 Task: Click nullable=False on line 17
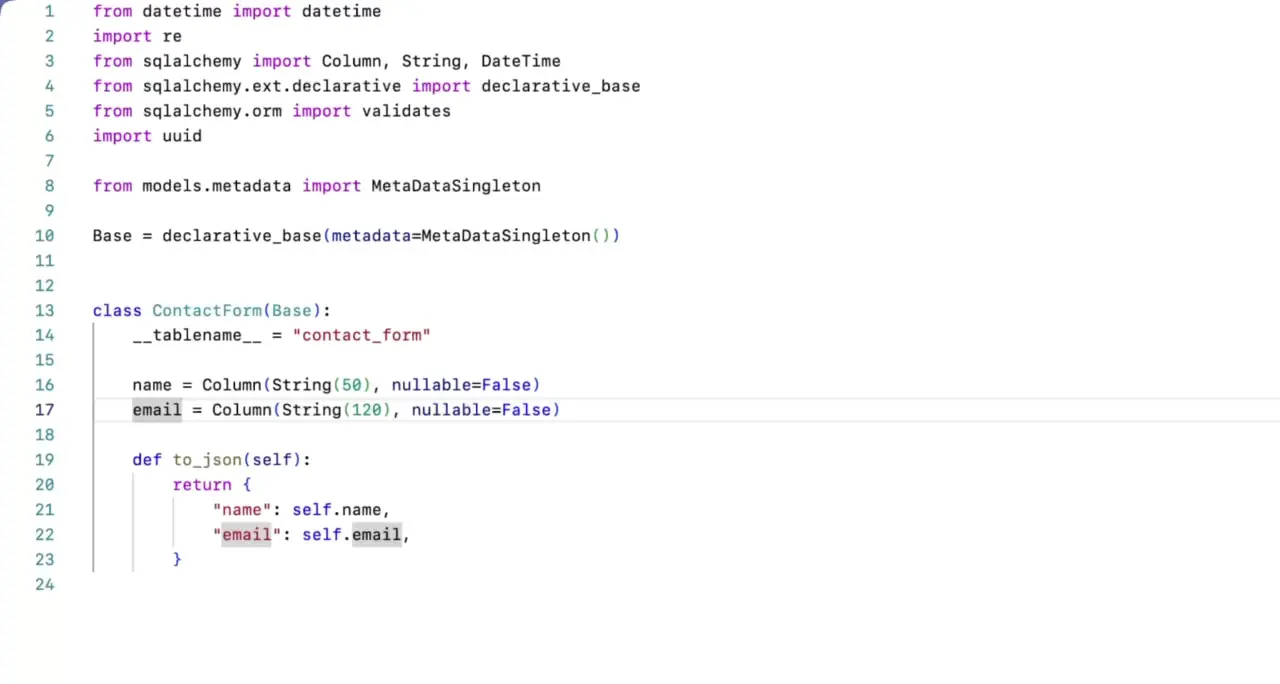(x=481, y=410)
